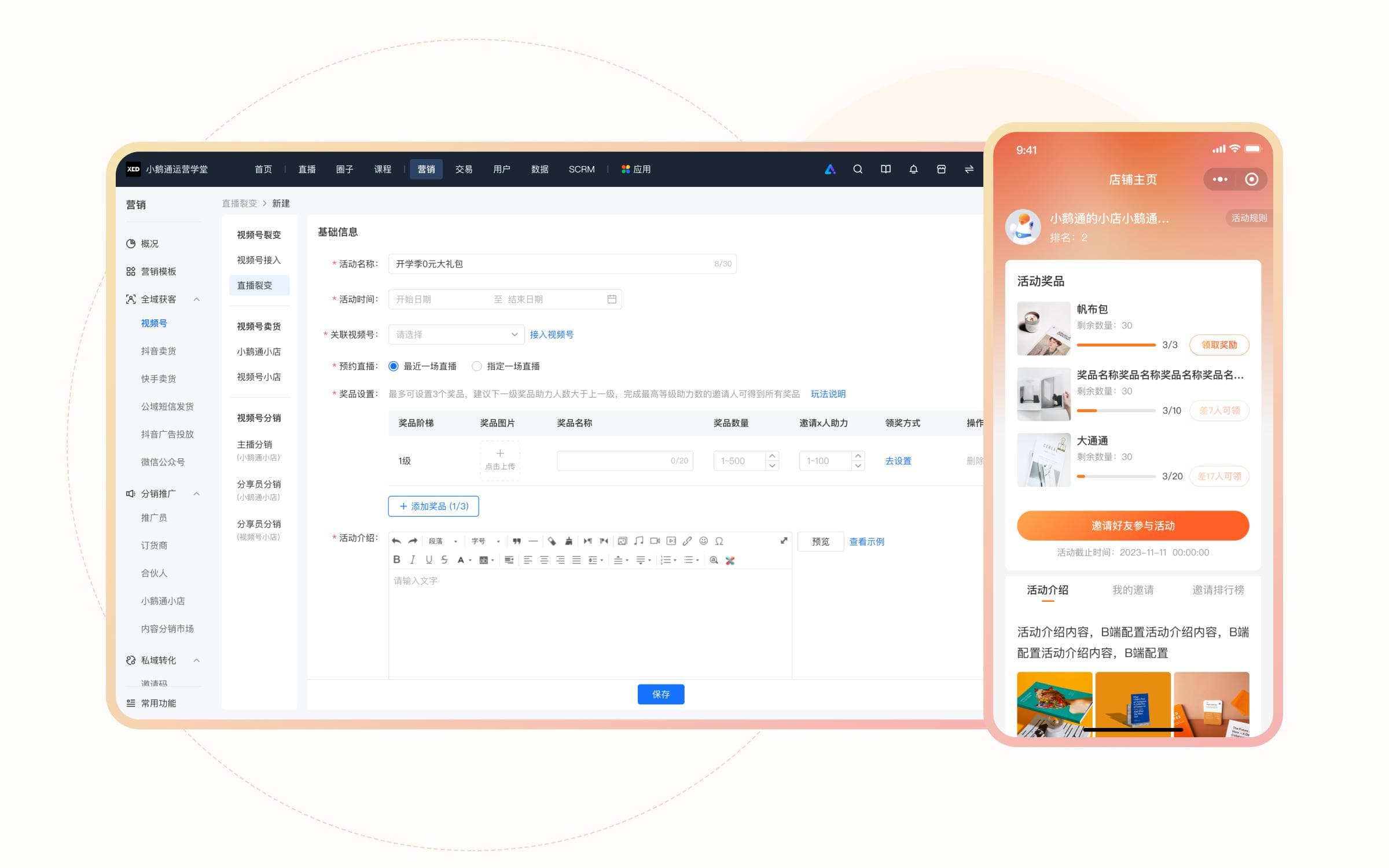The width and height of the screenshot is (1389, 868).
Task: Tap 邀请好友参与活动 button on phone
Action: (x=1133, y=525)
